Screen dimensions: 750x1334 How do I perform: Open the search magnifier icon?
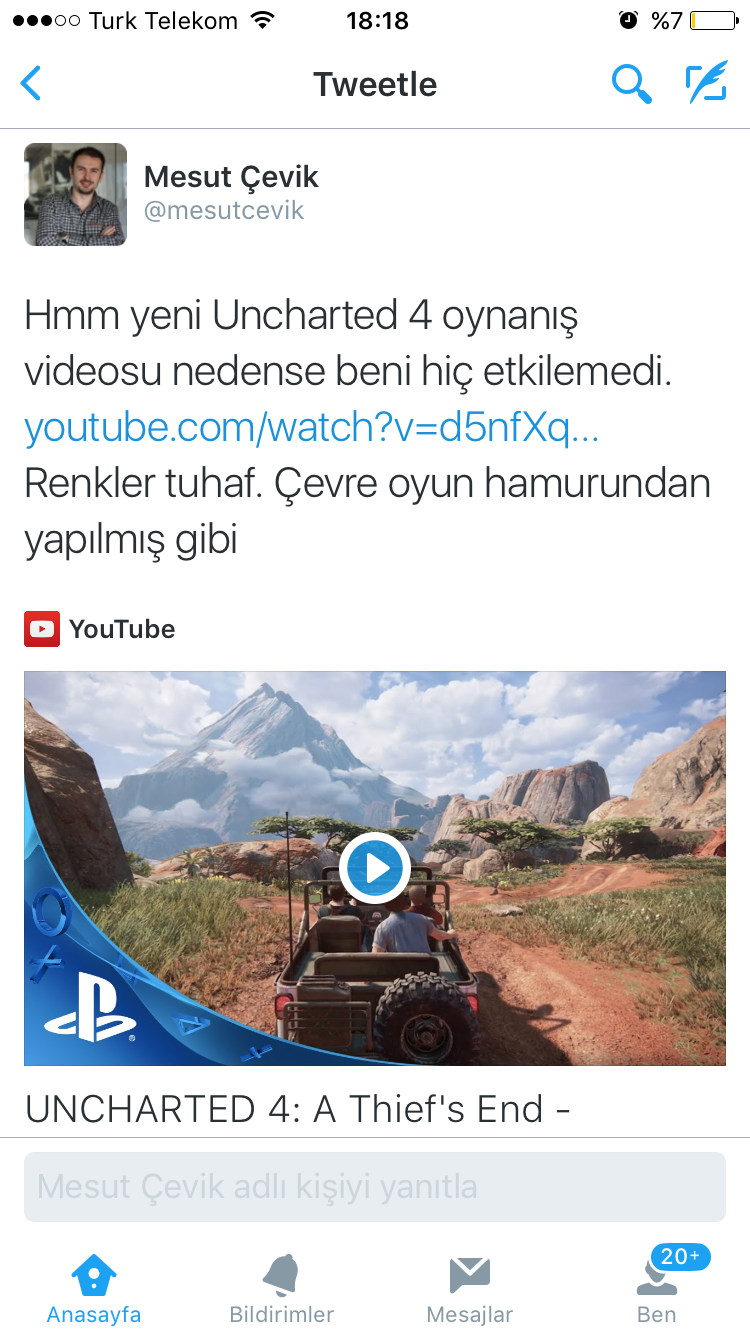coord(632,84)
